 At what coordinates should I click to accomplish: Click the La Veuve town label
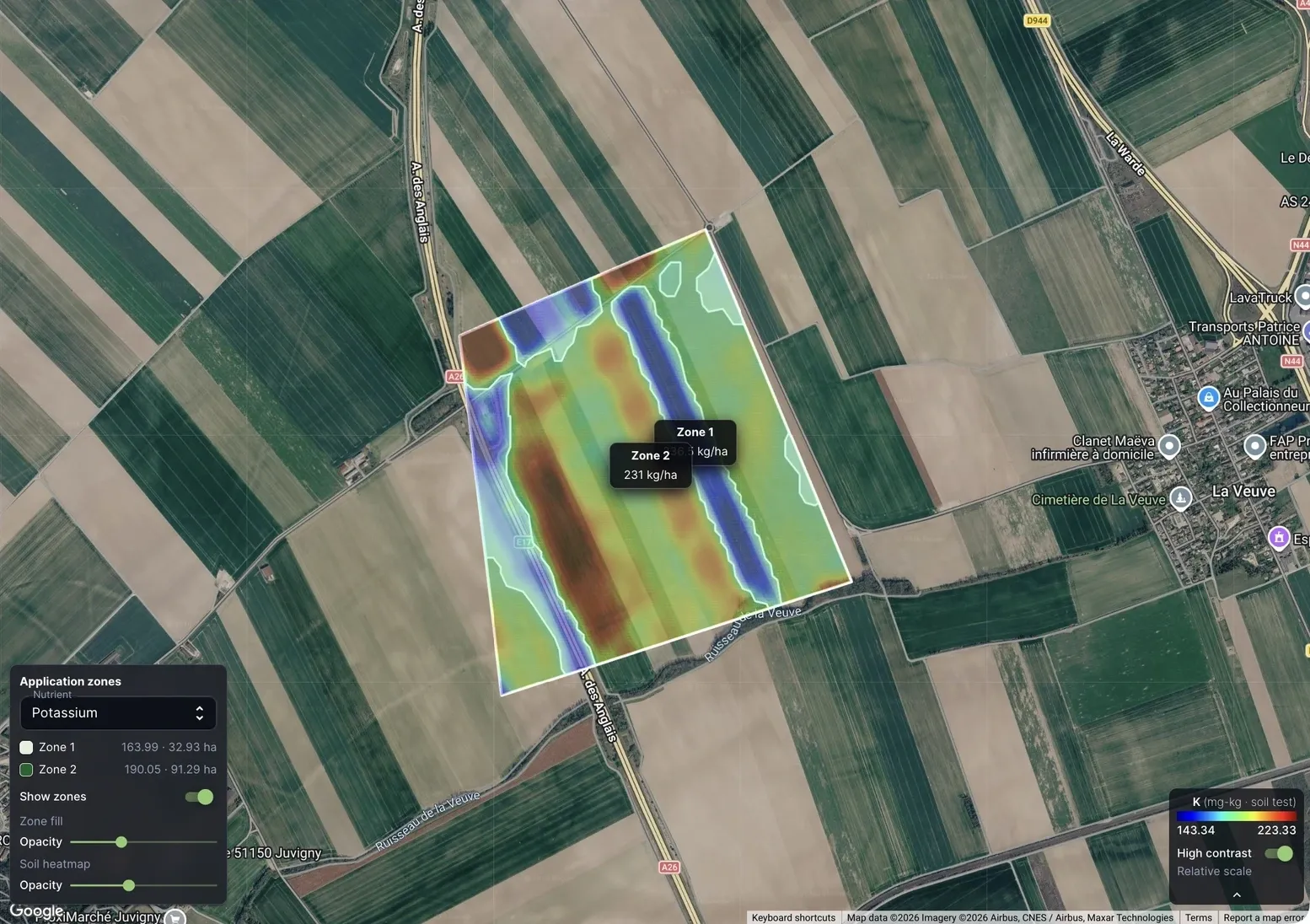[1243, 492]
